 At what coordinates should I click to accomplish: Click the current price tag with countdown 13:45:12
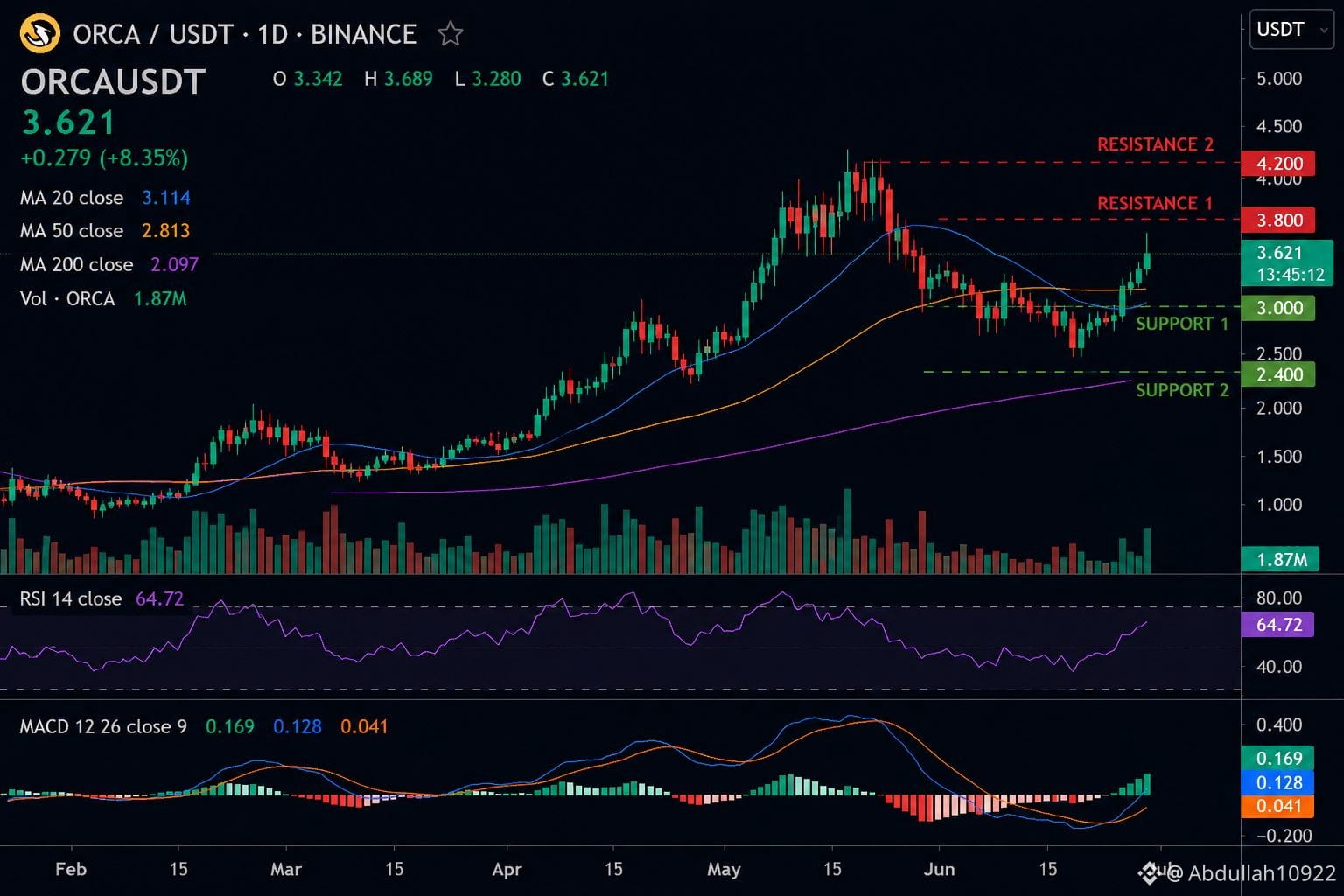coord(1288,263)
